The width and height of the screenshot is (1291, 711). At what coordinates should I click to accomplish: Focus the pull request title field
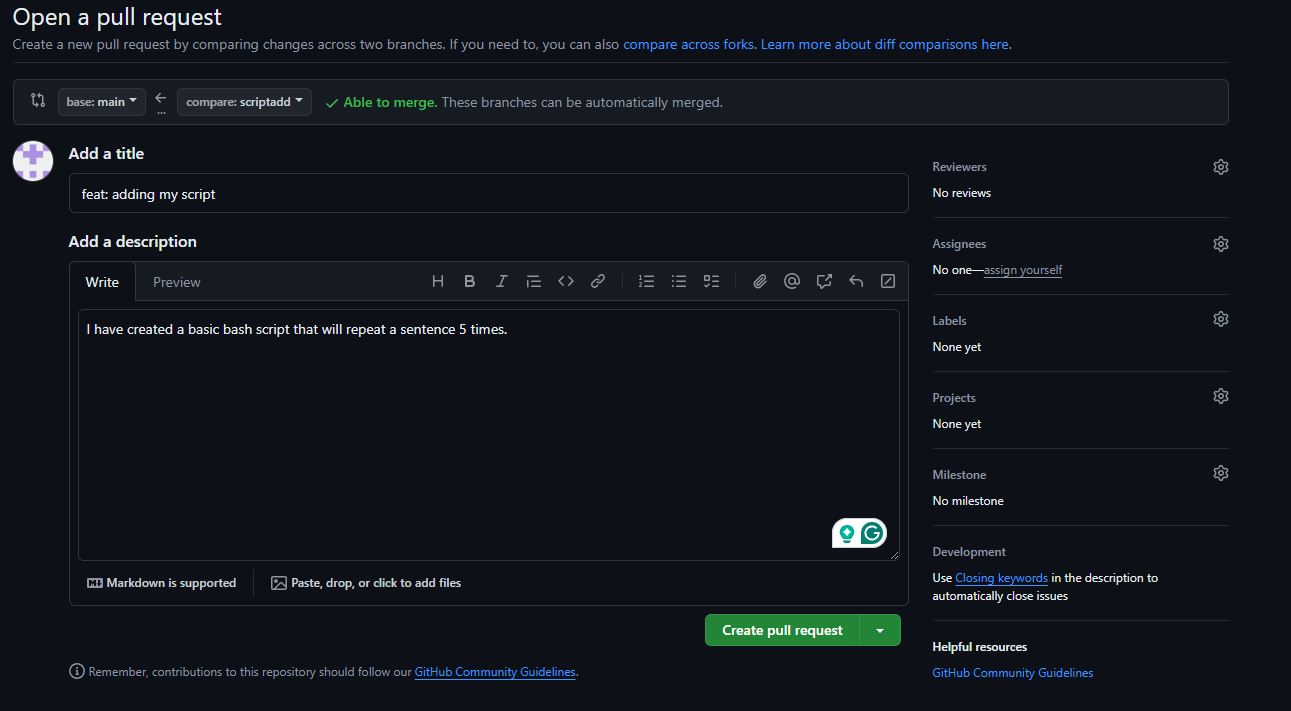pos(488,193)
